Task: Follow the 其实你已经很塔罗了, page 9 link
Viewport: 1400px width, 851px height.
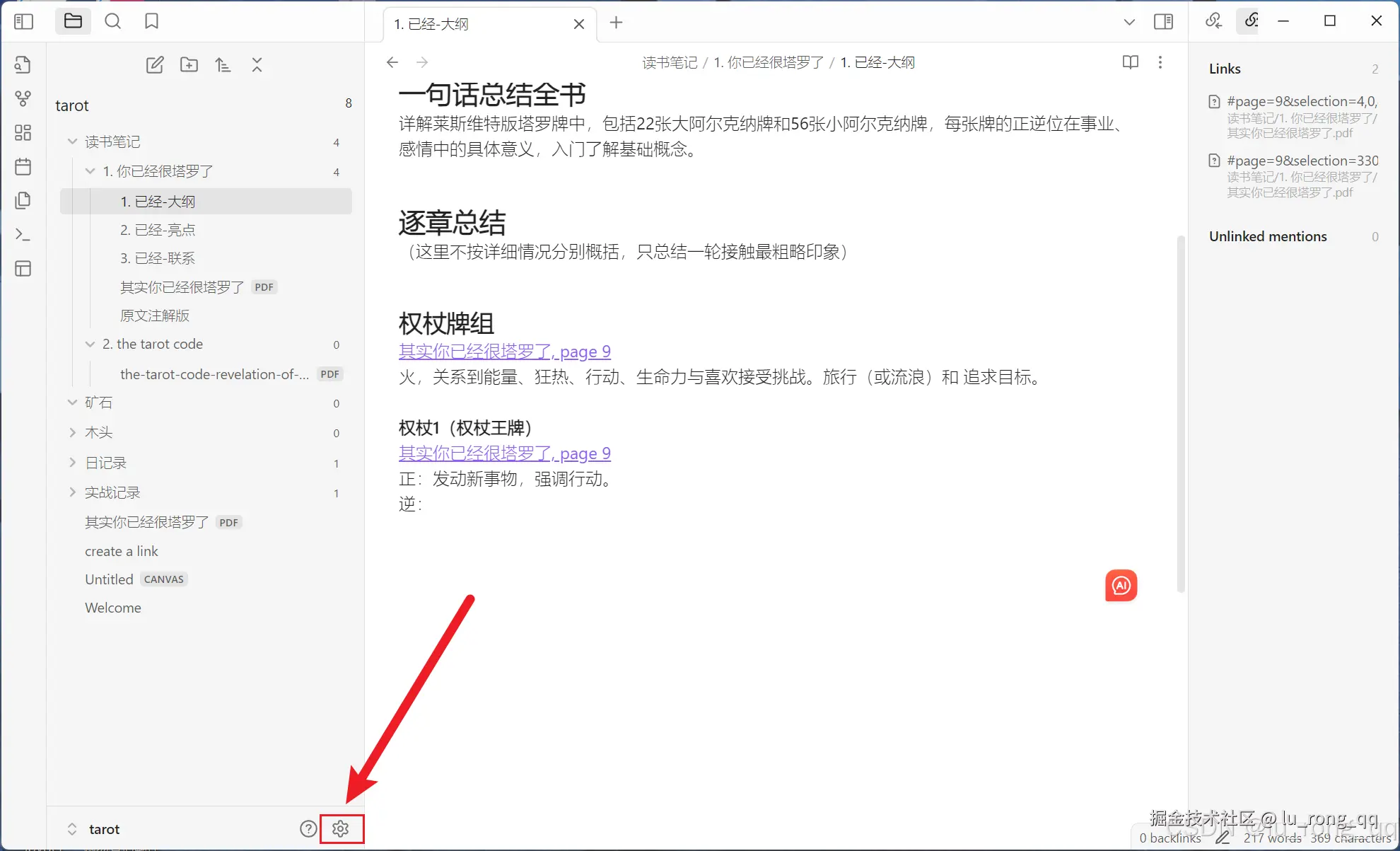Action: click(504, 351)
